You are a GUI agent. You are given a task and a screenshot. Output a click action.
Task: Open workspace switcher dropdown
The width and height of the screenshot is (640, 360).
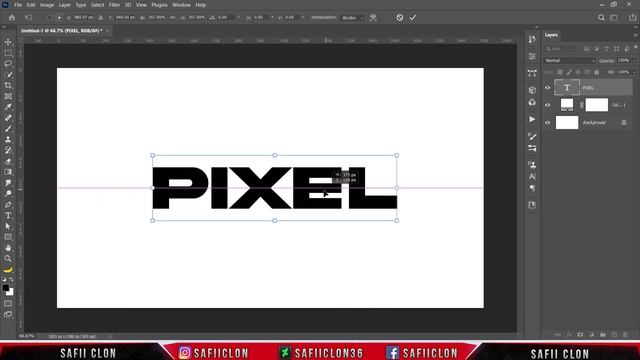[x=614, y=18]
